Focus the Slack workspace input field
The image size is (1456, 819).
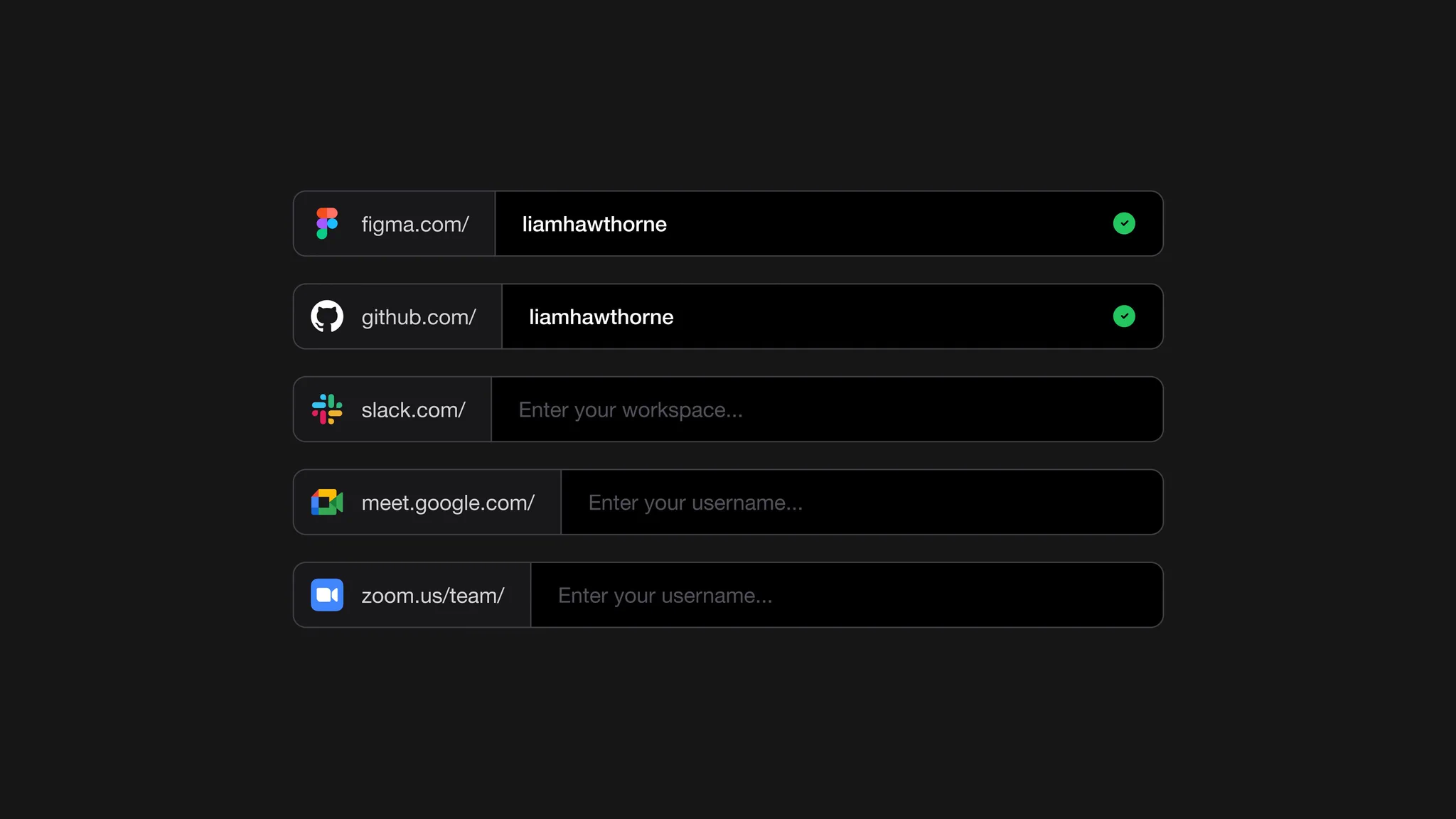pyautogui.click(x=827, y=409)
